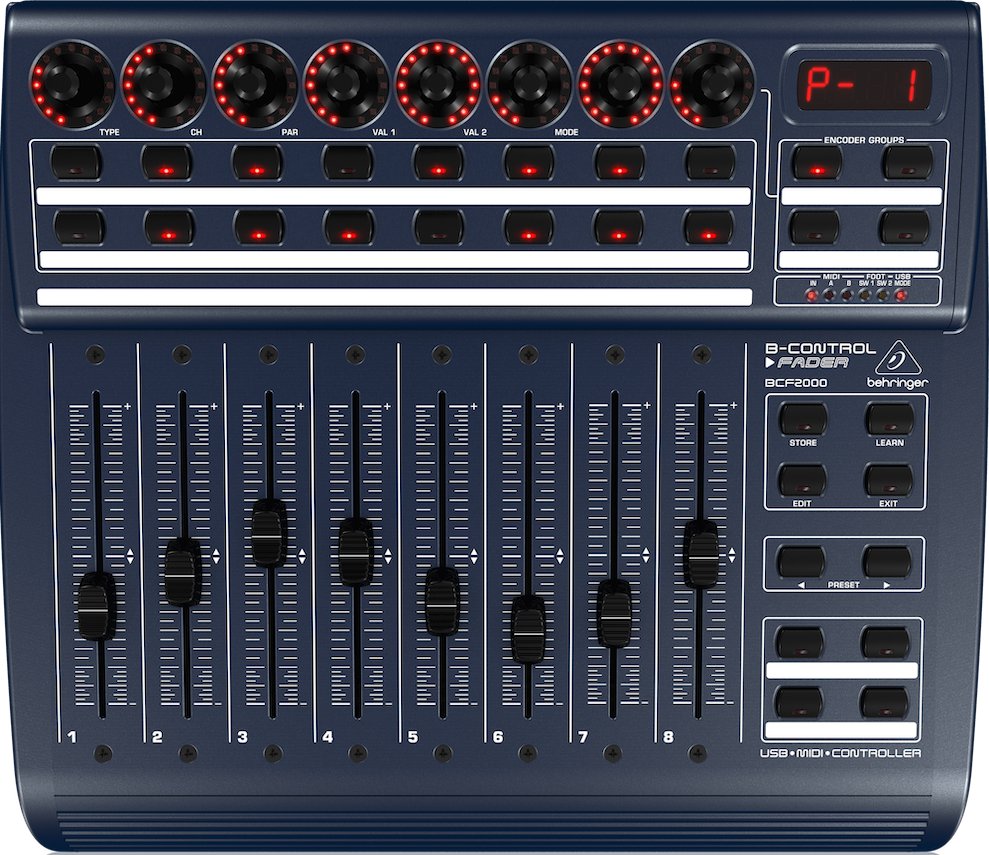
Task: Select the top-left Encoder Groups button
Action: coord(817,162)
